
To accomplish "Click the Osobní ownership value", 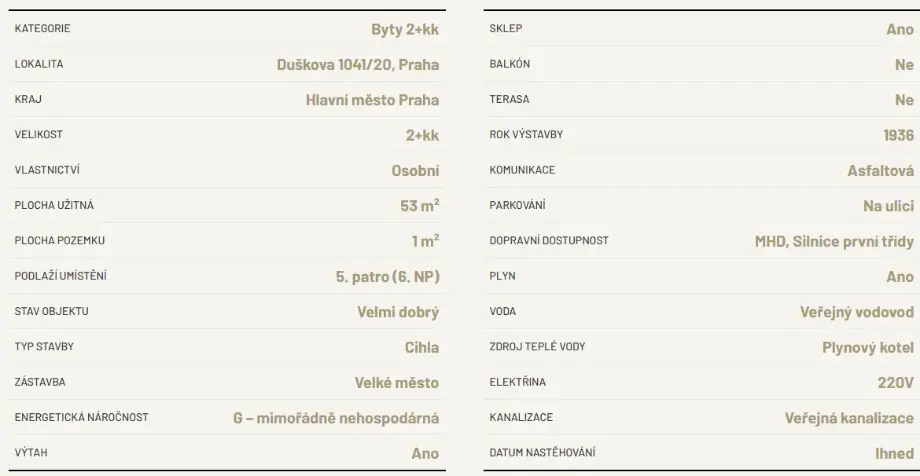I will pyautogui.click(x=414, y=171).
